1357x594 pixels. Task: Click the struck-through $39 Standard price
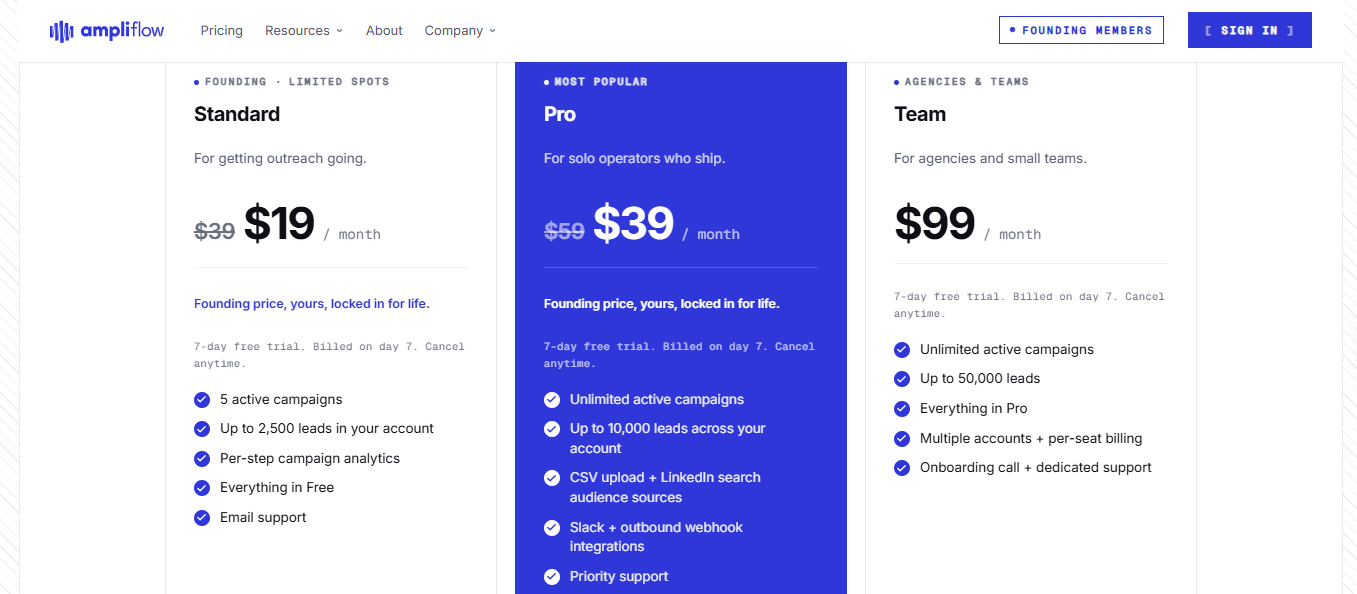point(214,231)
